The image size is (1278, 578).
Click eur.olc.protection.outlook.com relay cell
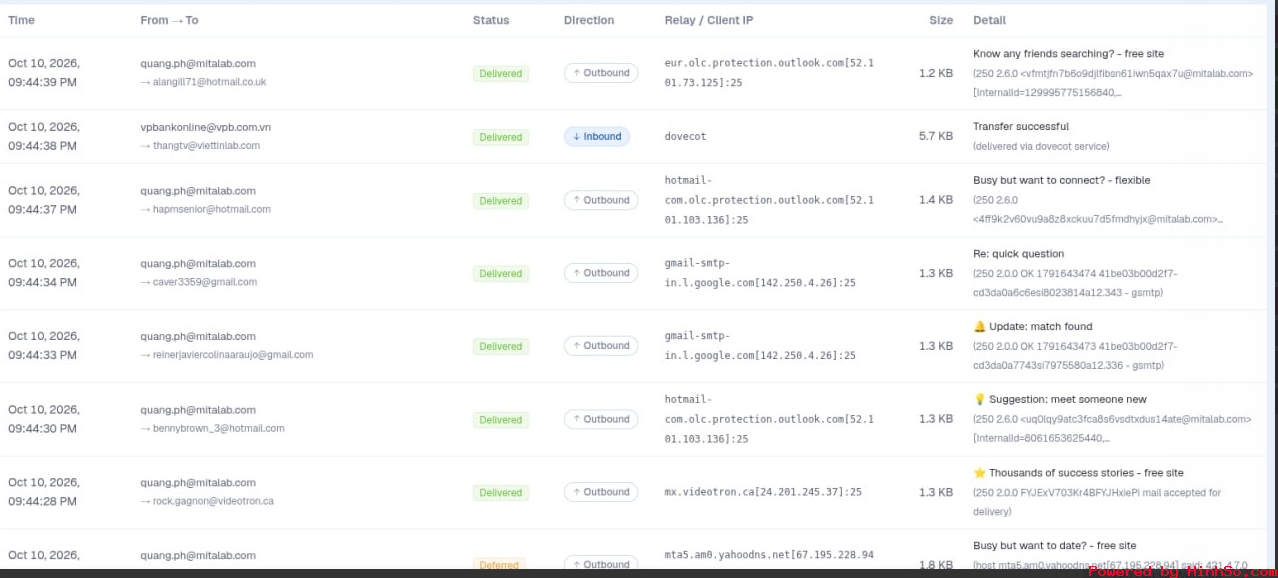(x=769, y=73)
